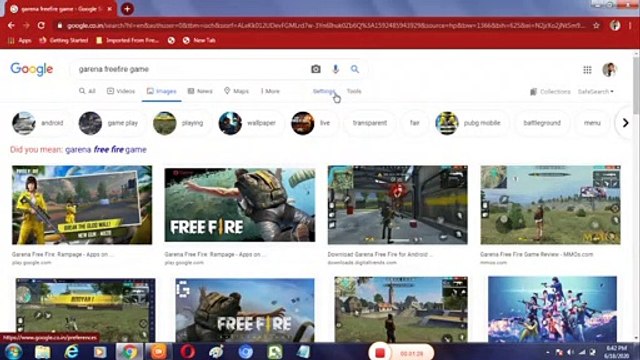Open the second-row FREE FIRE logo thumbnail
Image resolution: width=640 pixels, height=360 pixels.
point(245,310)
